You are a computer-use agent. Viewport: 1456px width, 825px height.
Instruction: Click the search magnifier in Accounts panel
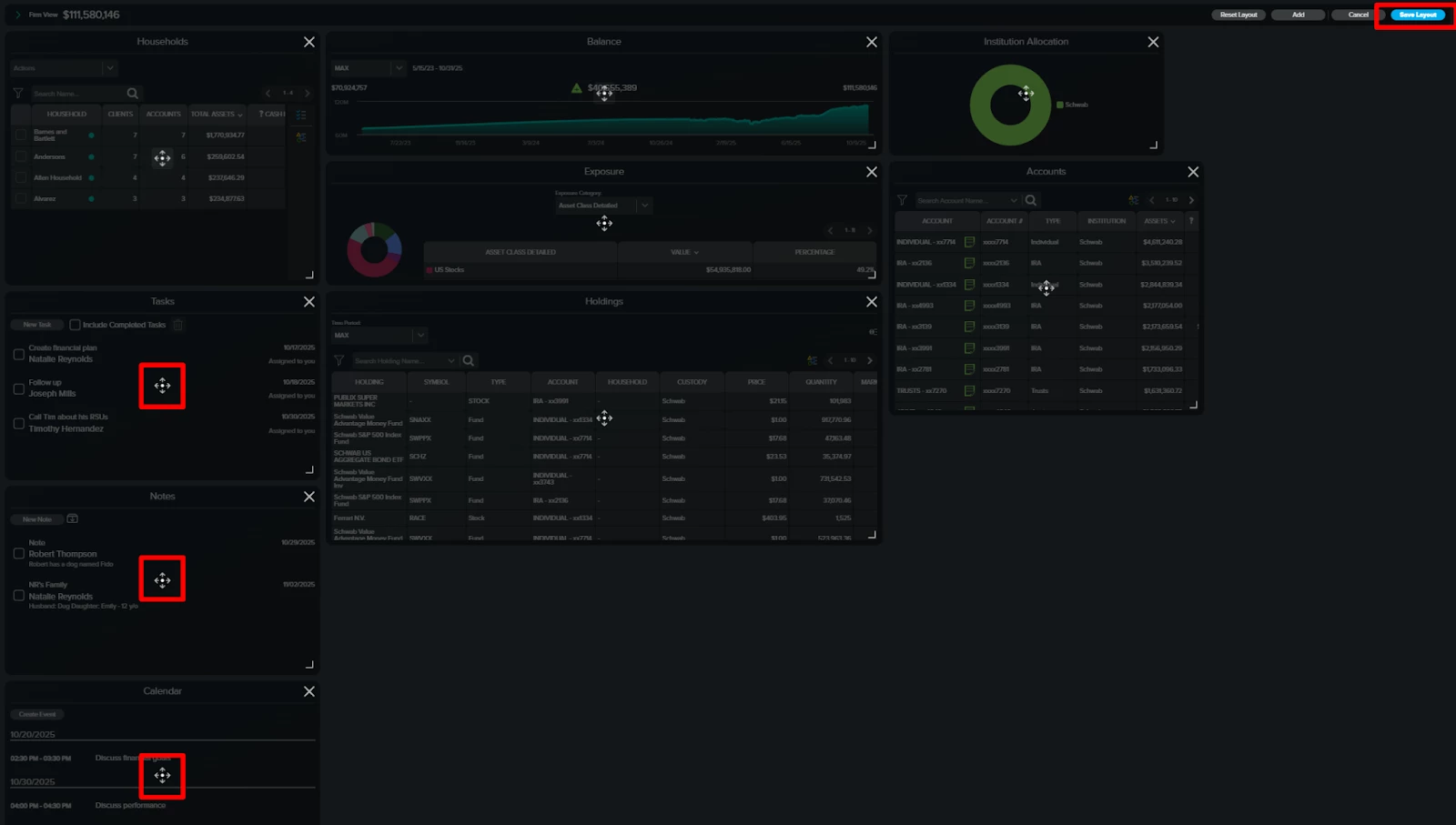click(x=1031, y=200)
